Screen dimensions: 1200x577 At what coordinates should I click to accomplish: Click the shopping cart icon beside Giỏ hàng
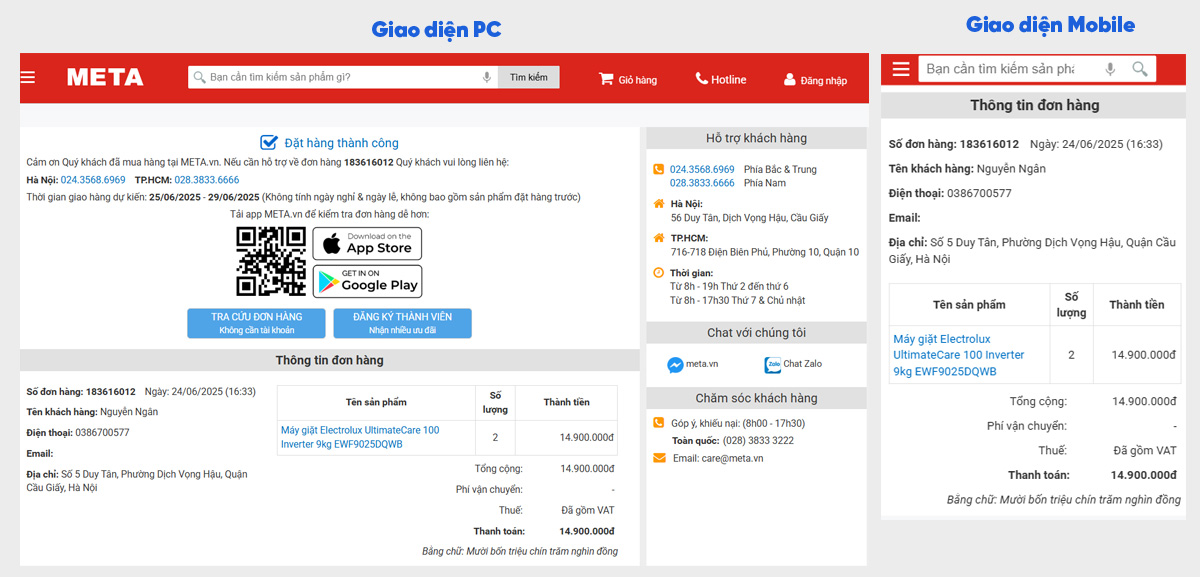(x=606, y=79)
